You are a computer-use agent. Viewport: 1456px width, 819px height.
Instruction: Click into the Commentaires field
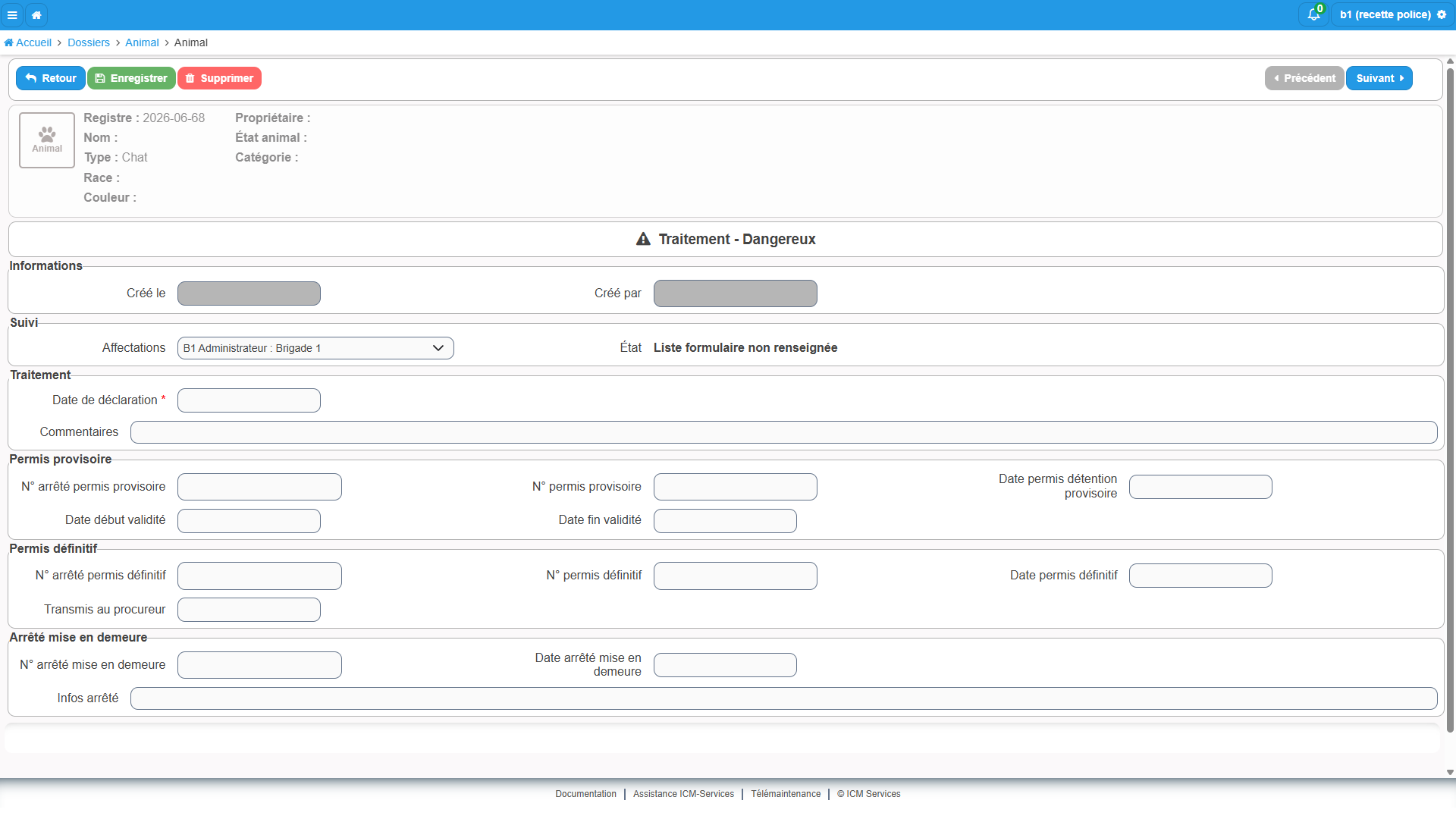784,432
